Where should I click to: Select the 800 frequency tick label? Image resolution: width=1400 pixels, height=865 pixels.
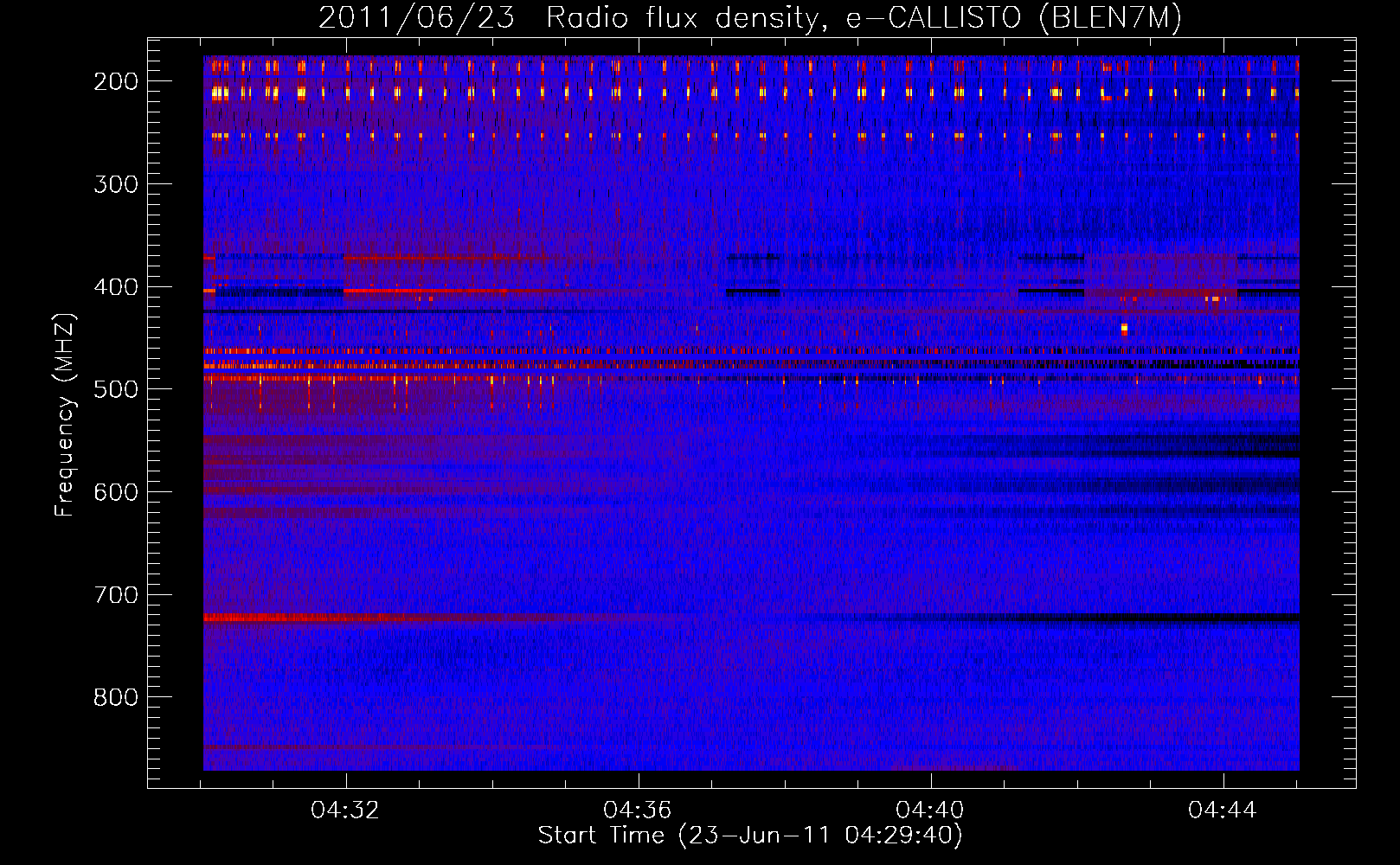[116, 697]
